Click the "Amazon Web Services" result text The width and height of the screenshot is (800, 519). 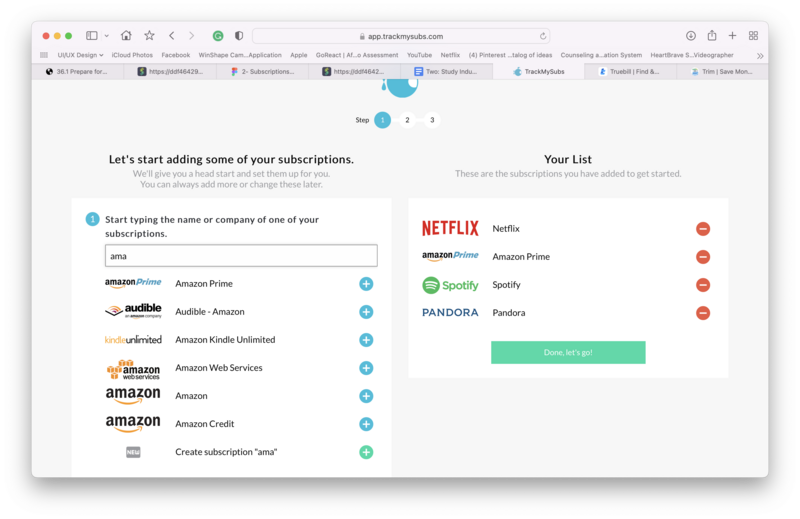pos(219,368)
